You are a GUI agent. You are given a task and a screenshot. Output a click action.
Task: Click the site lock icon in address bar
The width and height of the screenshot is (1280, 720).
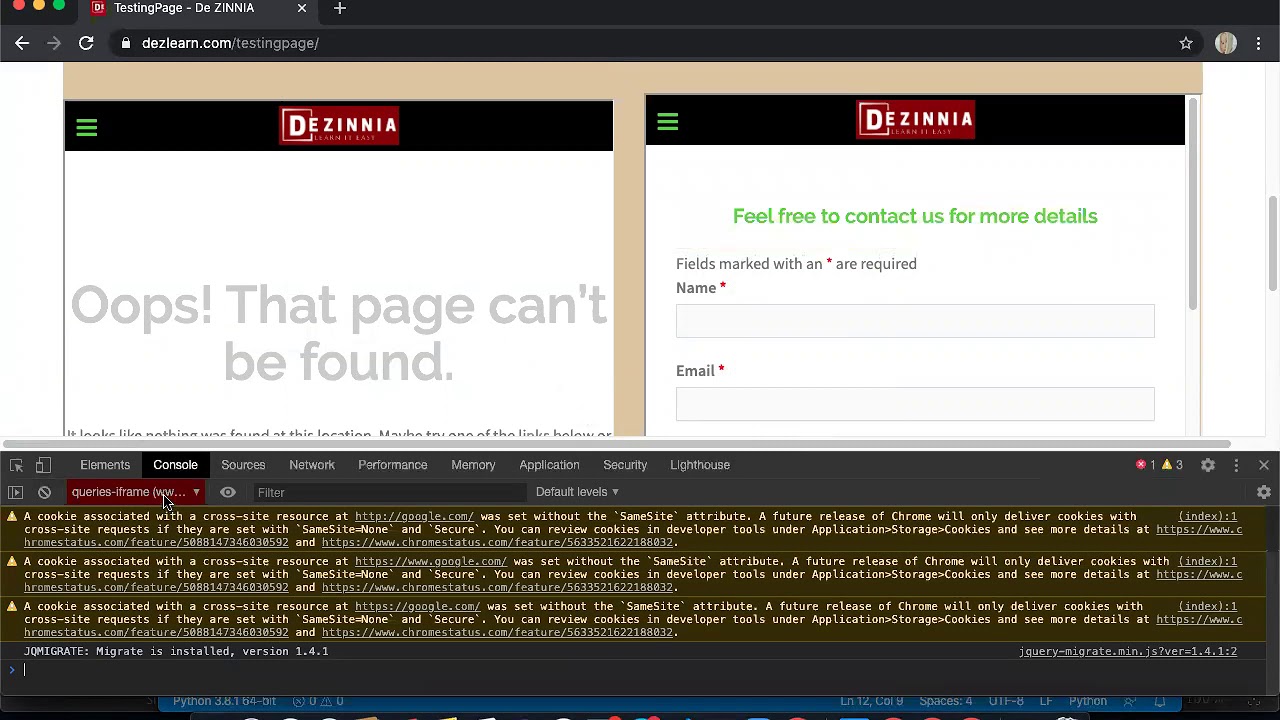125,43
